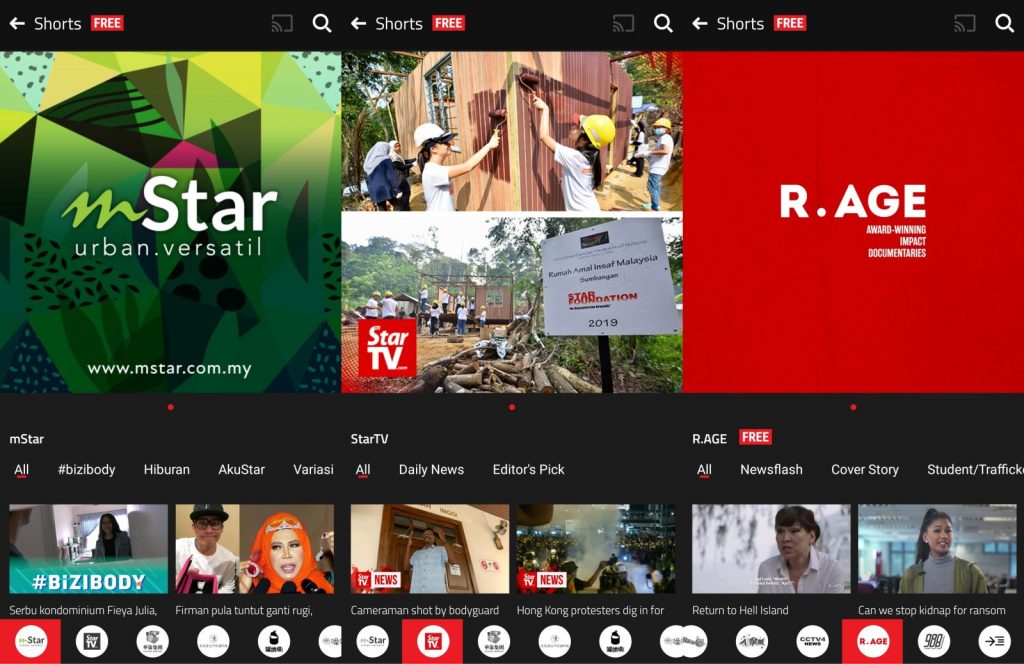Select the black bottle channel icon on the mStar screen
This screenshot has width=1024, height=664.
click(x=274, y=641)
